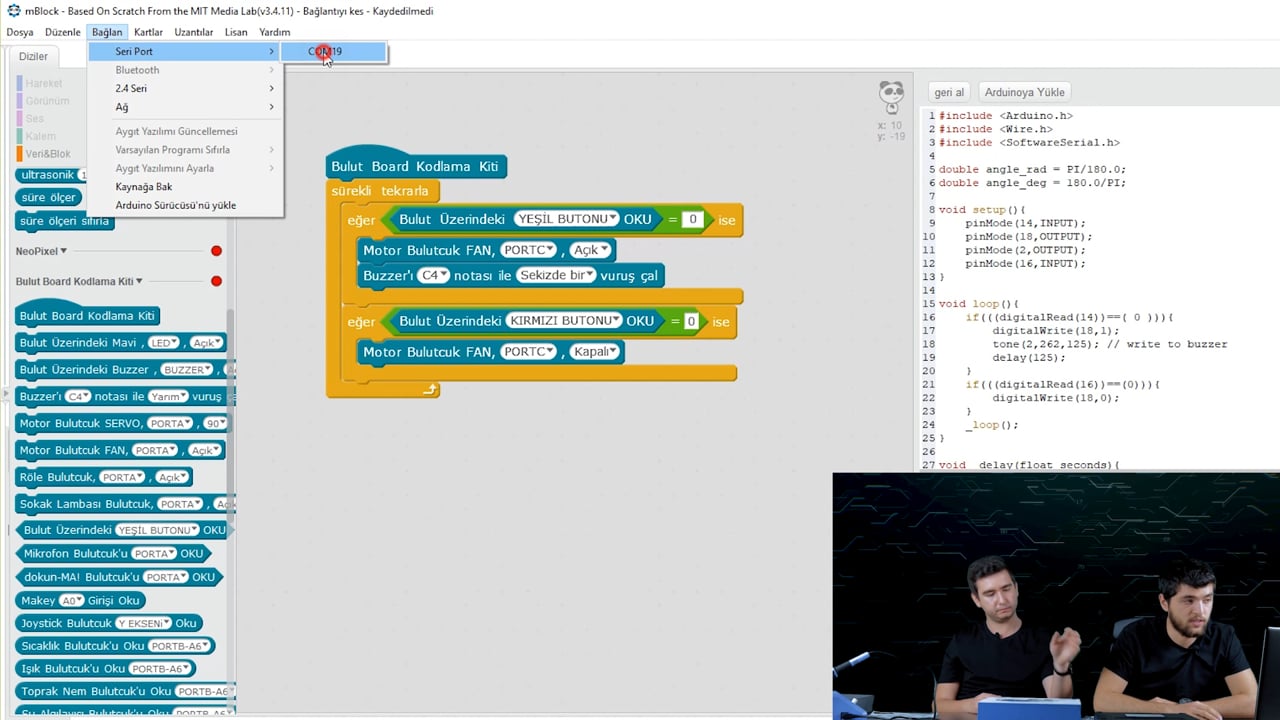The image size is (1280, 720).
Task: Open PORTC dropdown in second FAN script block
Action: click(529, 352)
